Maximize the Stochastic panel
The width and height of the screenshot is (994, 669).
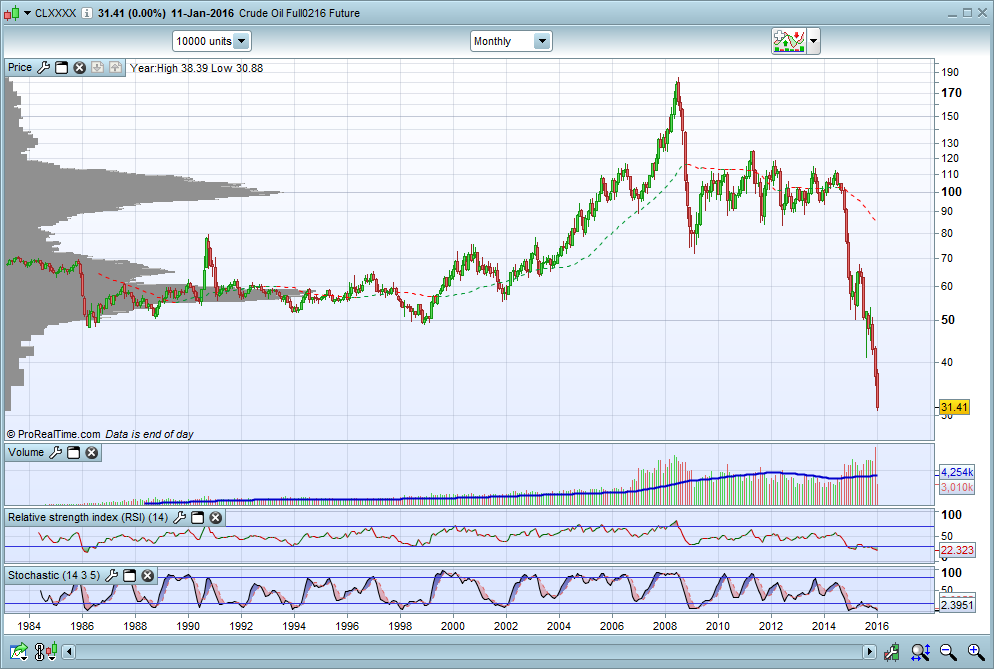[130, 576]
